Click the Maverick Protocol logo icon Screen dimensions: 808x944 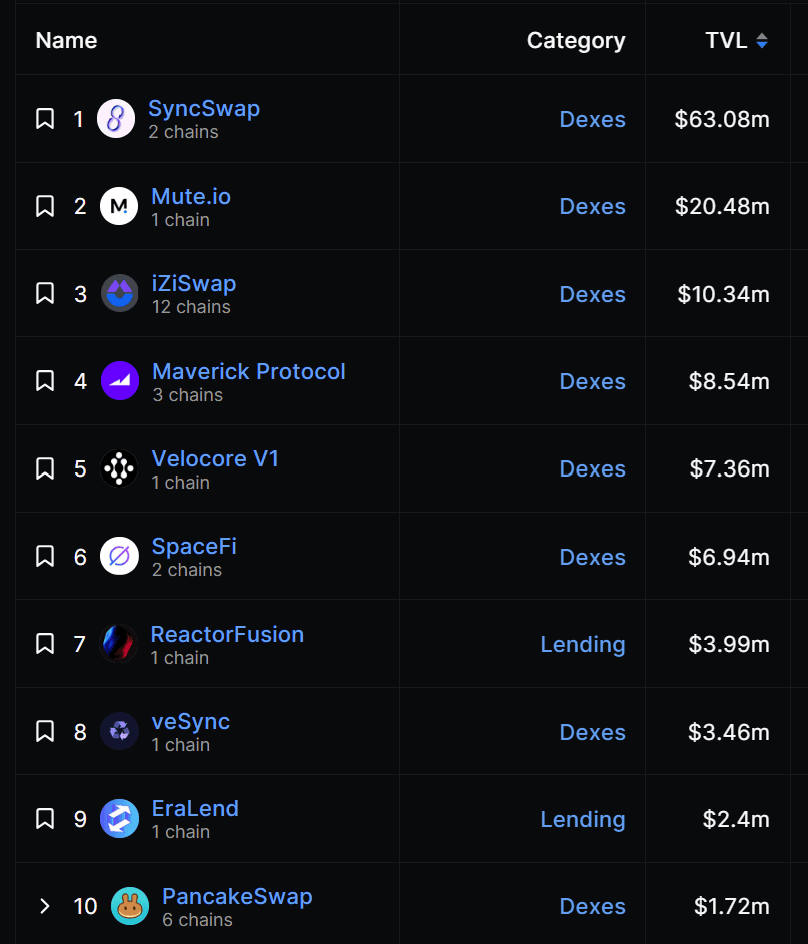[120, 380]
